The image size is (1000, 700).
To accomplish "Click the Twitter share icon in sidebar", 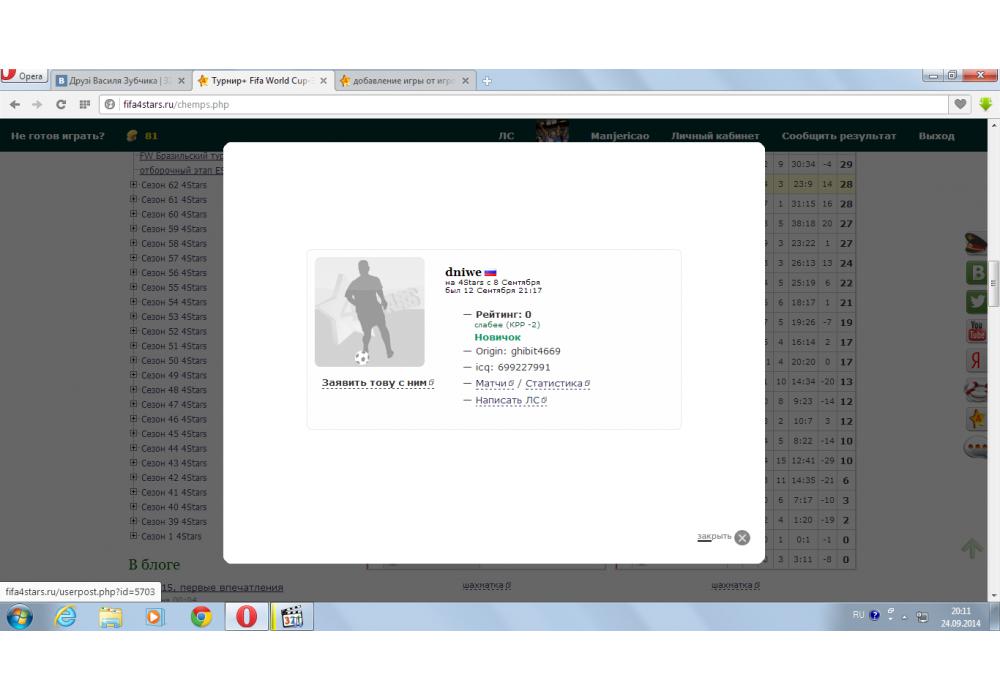I will [x=976, y=301].
